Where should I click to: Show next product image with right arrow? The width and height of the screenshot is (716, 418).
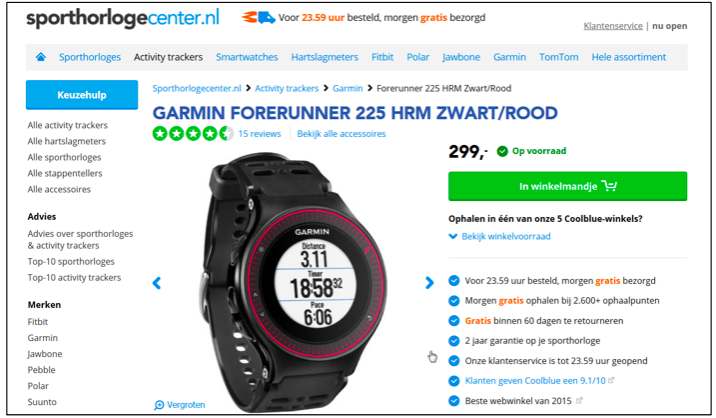point(429,283)
